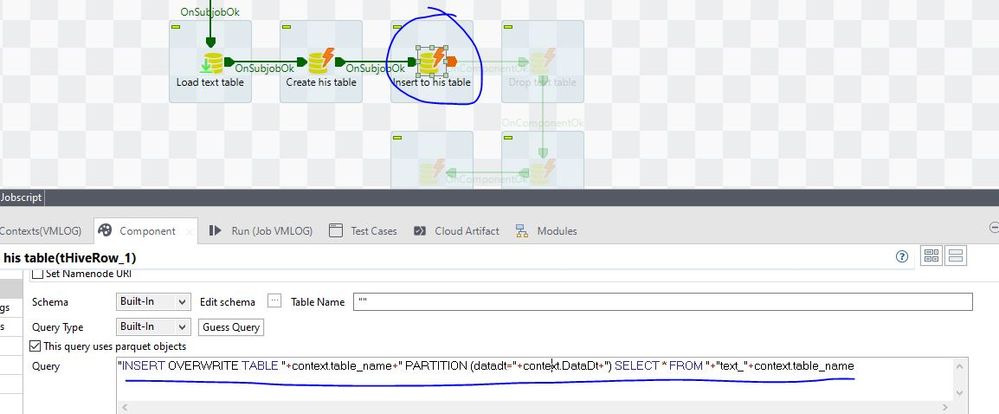Click the OnSubjobOk link label before Create his table

click(x=264, y=68)
